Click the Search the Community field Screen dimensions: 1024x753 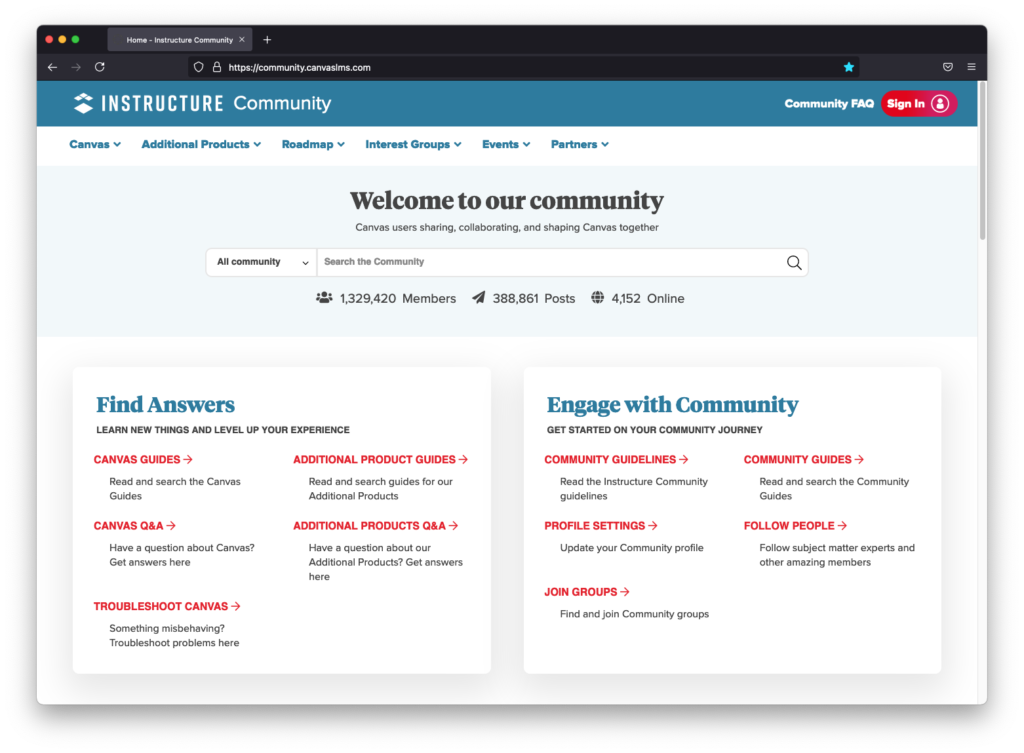click(550, 262)
